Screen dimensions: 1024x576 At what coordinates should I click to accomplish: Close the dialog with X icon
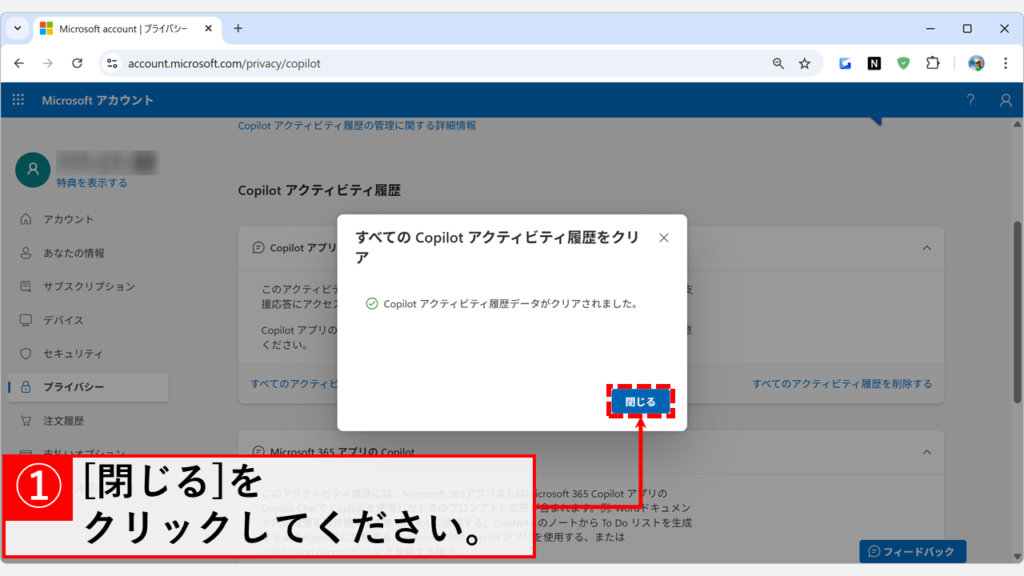pos(664,238)
